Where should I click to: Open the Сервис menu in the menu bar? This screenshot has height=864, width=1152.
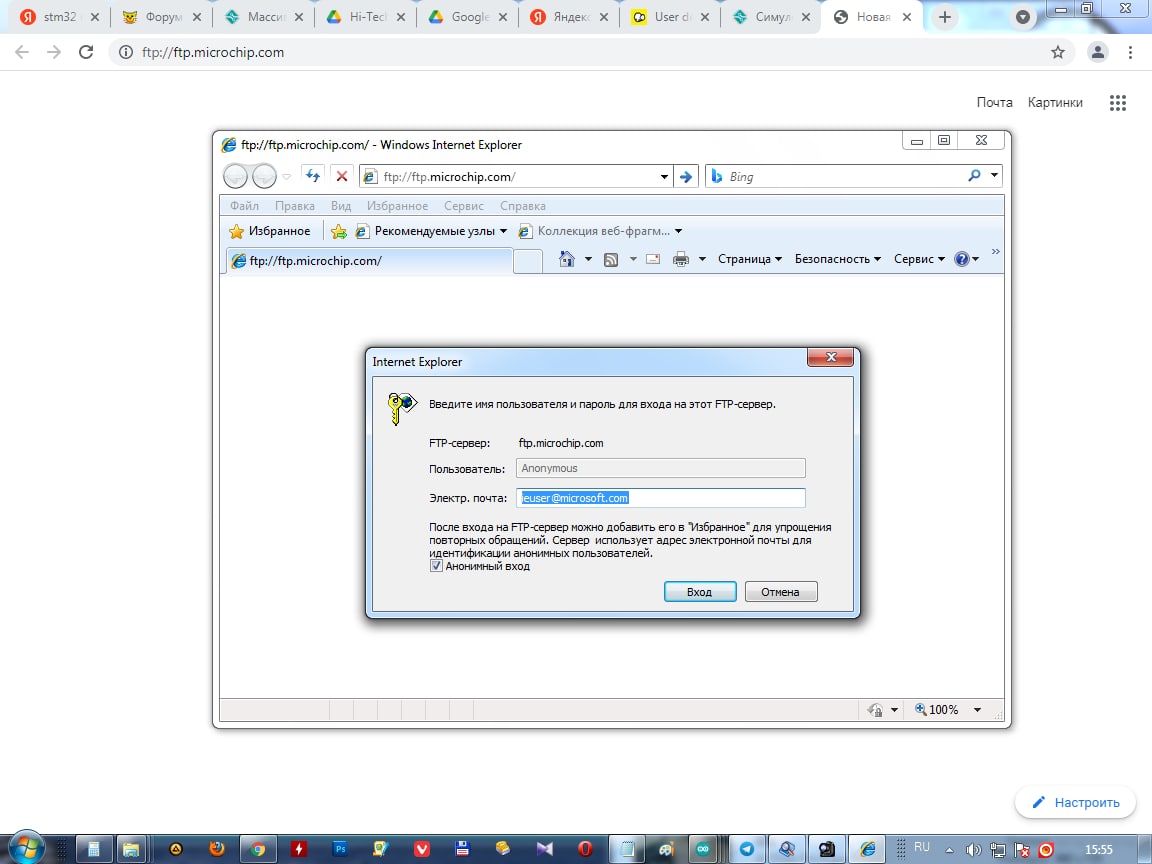464,206
